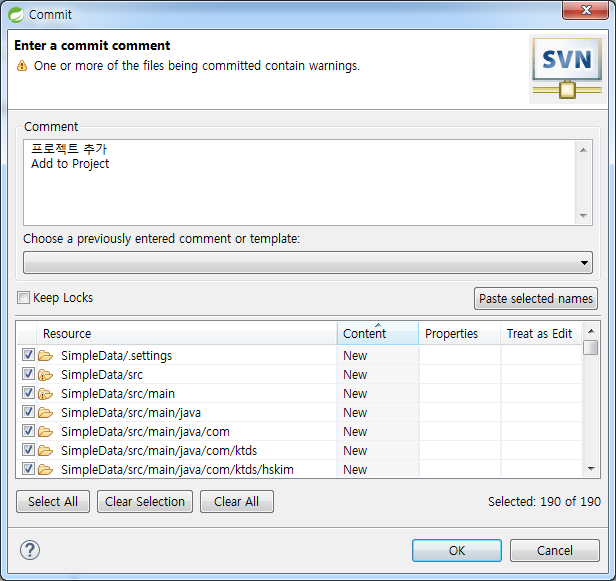This screenshot has height=581, width=616.
Task: Click the Paste selected names button
Action: click(536, 299)
